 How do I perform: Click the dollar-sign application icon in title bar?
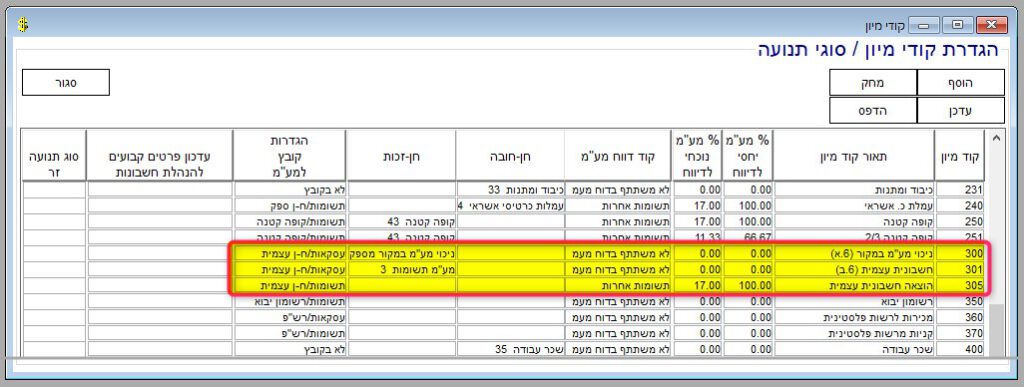pos(24,25)
